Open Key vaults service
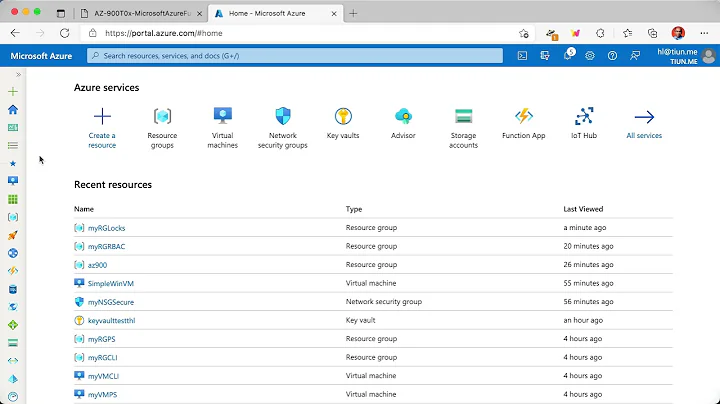The height and width of the screenshot is (404, 720). pos(343,123)
